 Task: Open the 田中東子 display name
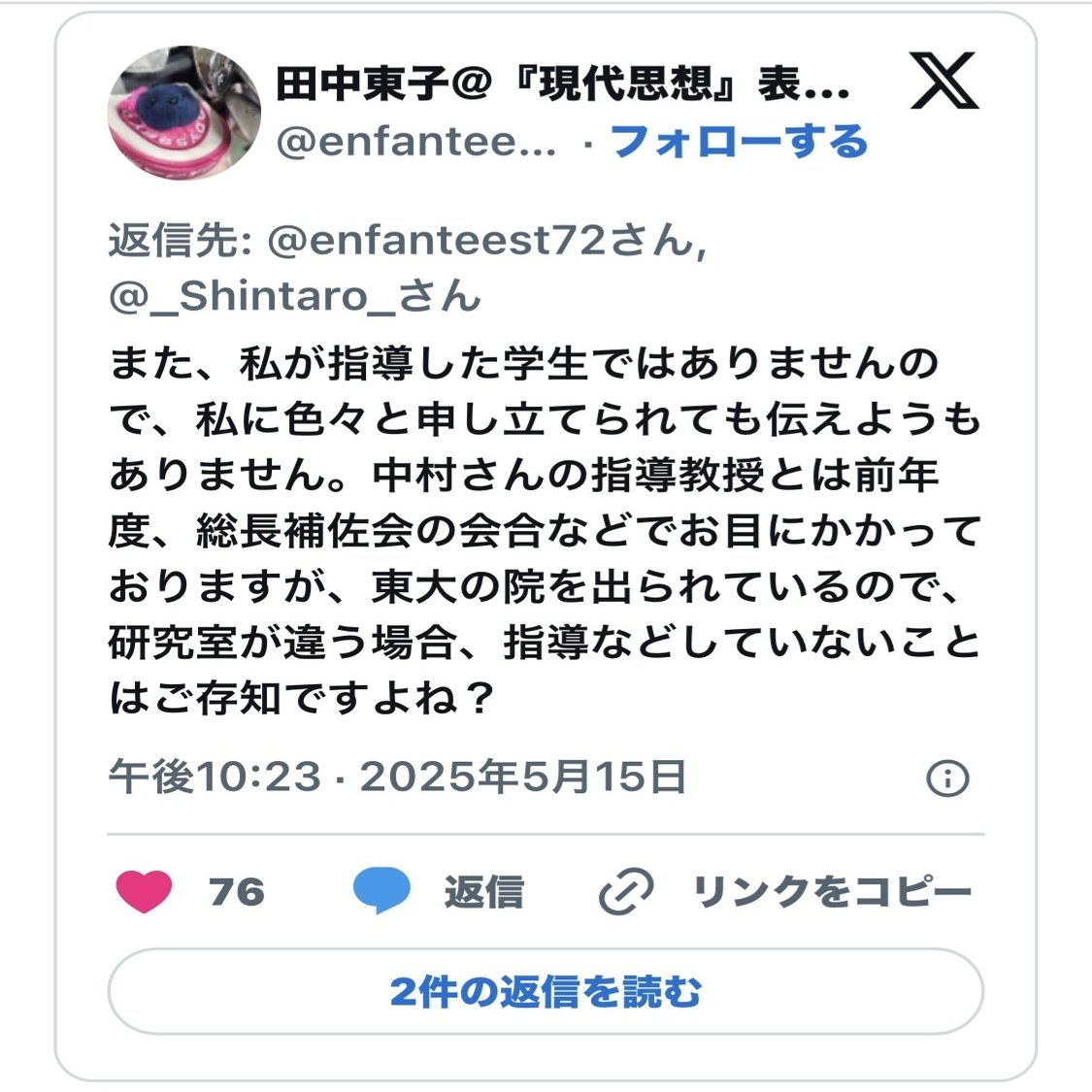coord(563,83)
